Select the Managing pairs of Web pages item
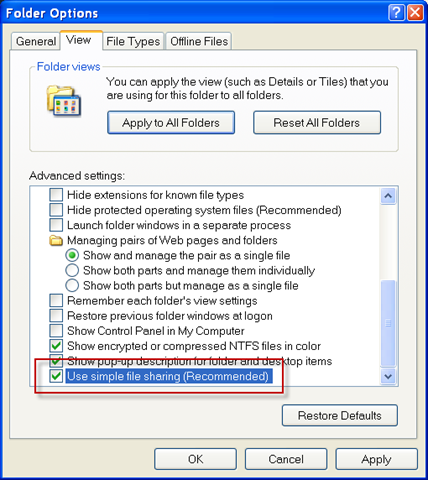428x480 pixels. (172, 240)
